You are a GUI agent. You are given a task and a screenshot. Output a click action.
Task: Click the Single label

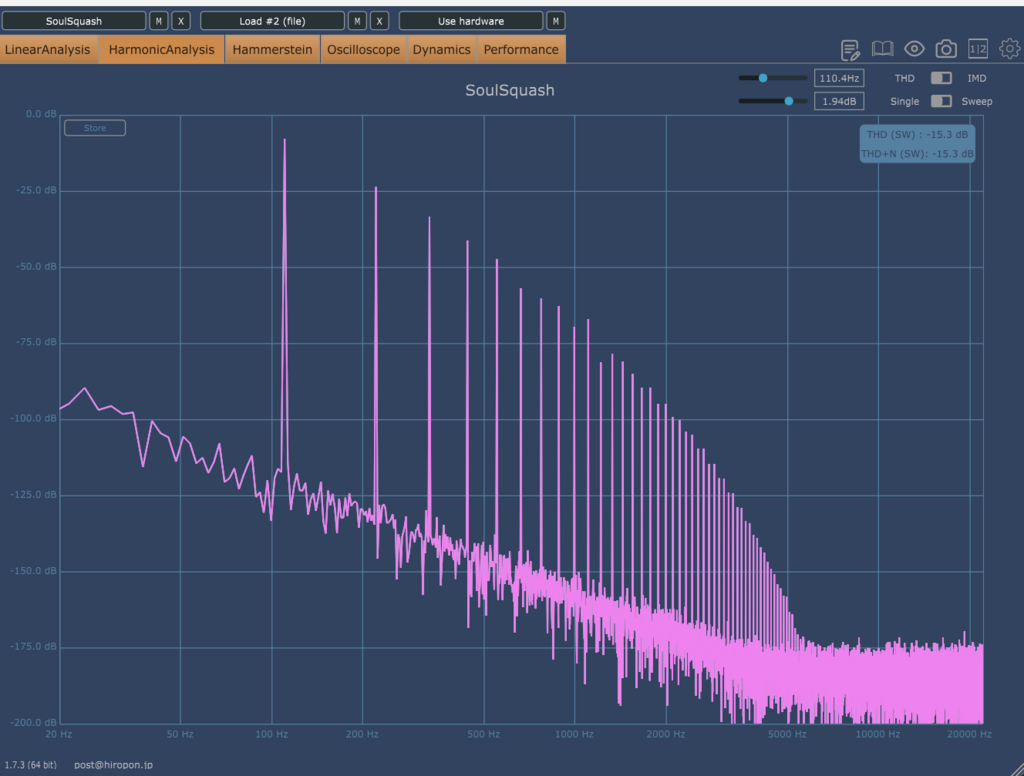click(x=904, y=101)
